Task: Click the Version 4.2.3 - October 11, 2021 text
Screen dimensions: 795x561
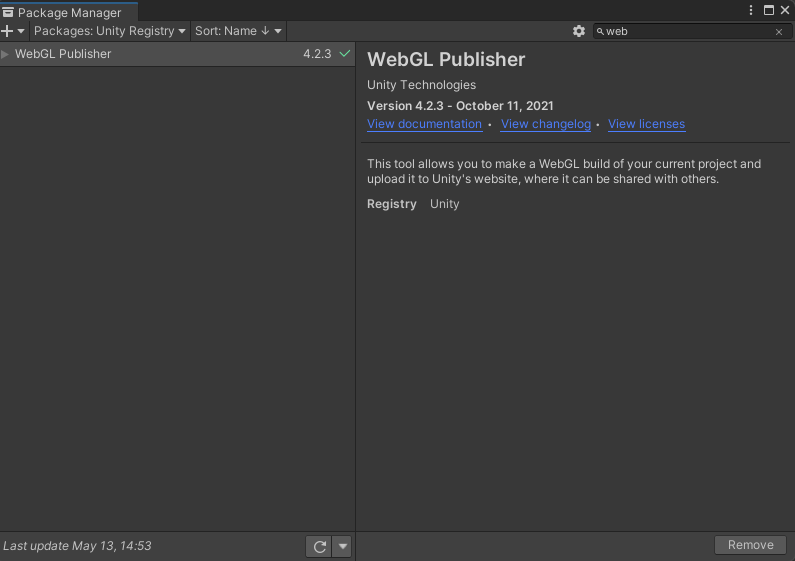Action: [460, 106]
